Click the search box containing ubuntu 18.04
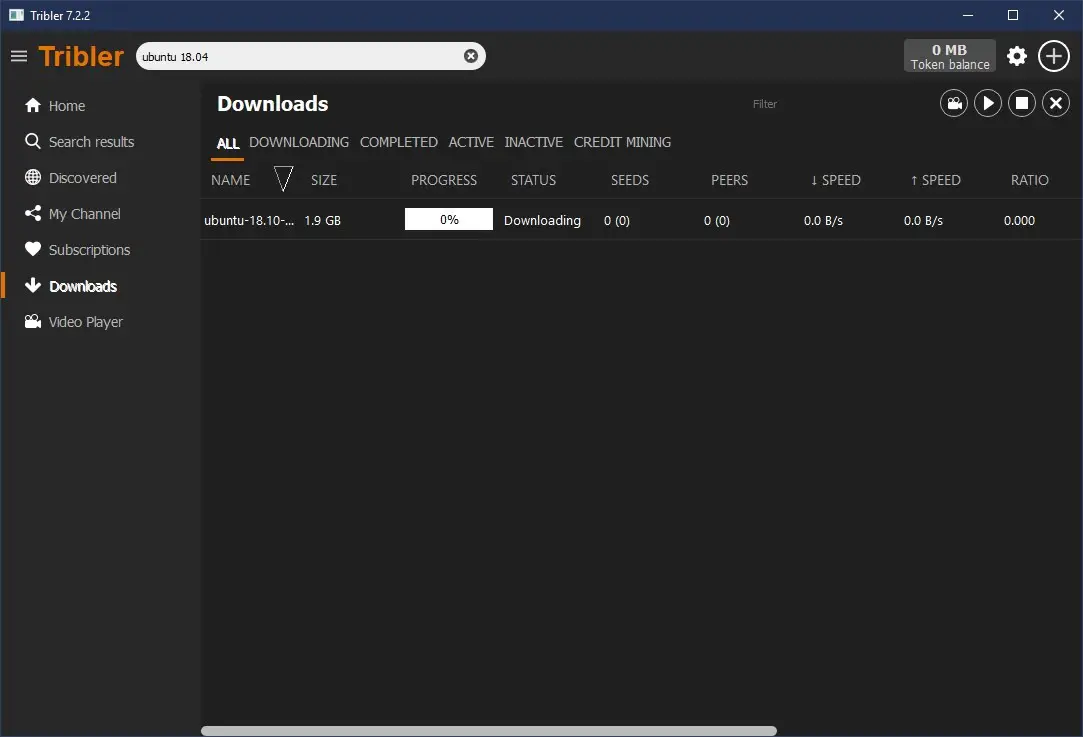1083x737 pixels. coord(311,56)
